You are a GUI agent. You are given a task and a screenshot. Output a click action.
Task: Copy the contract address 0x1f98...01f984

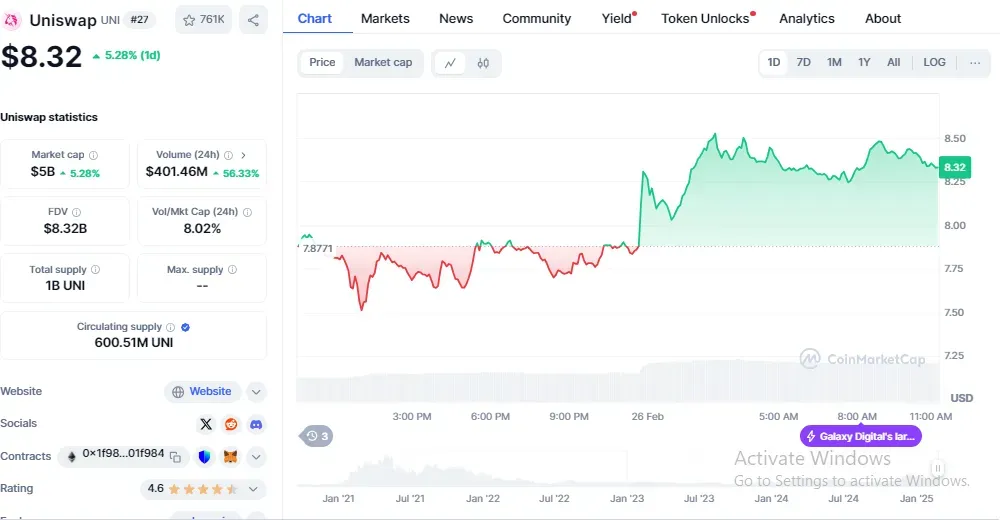(x=175, y=457)
